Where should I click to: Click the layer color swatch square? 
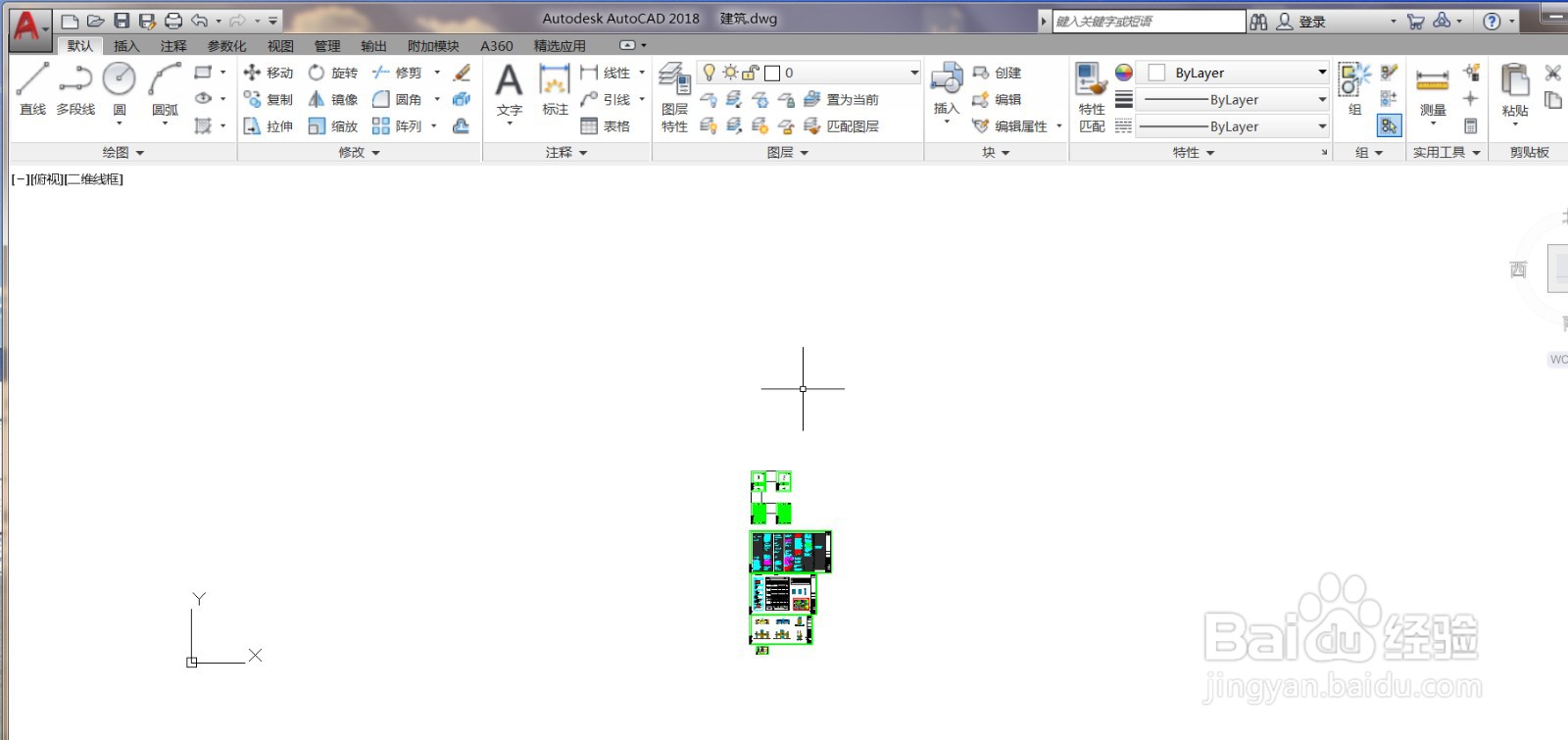pos(772,73)
